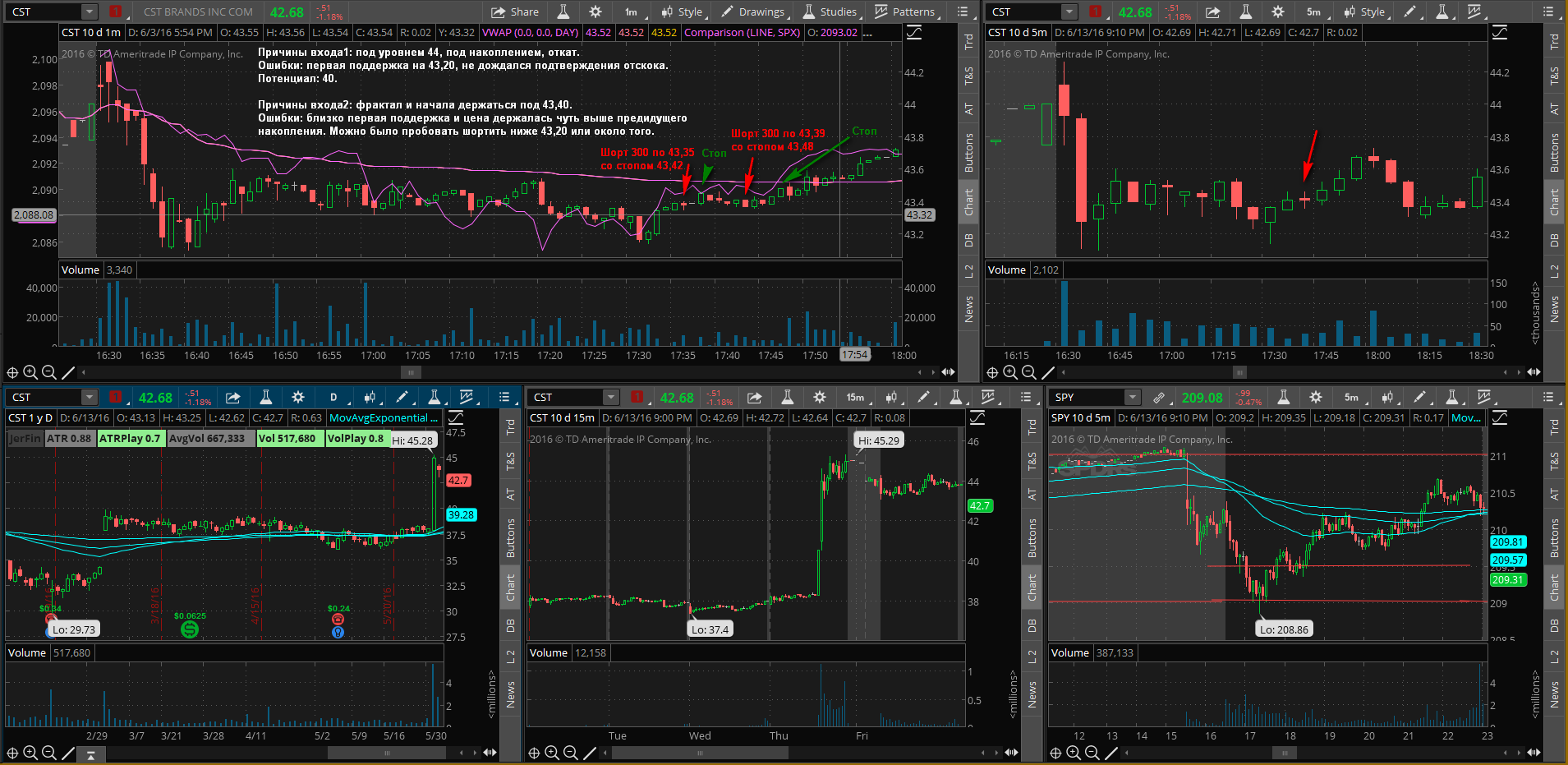The image size is (1568, 765).
Task: Open share icon in bottom-left CST daily chart
Action: coord(233,397)
